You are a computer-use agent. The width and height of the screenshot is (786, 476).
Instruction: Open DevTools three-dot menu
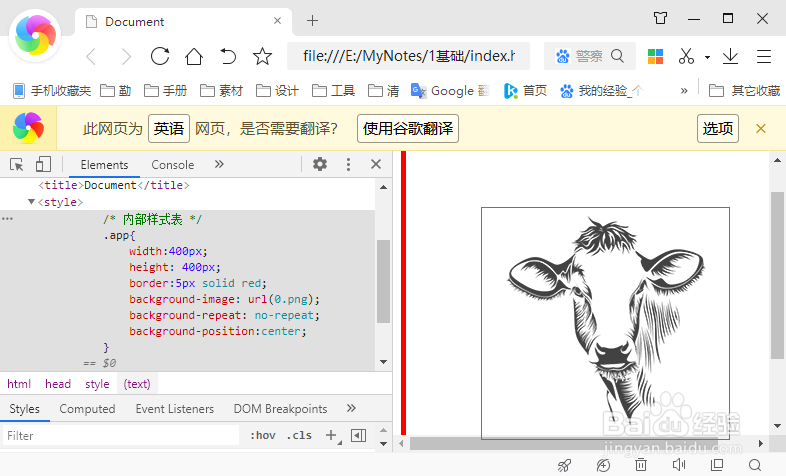[x=348, y=164]
